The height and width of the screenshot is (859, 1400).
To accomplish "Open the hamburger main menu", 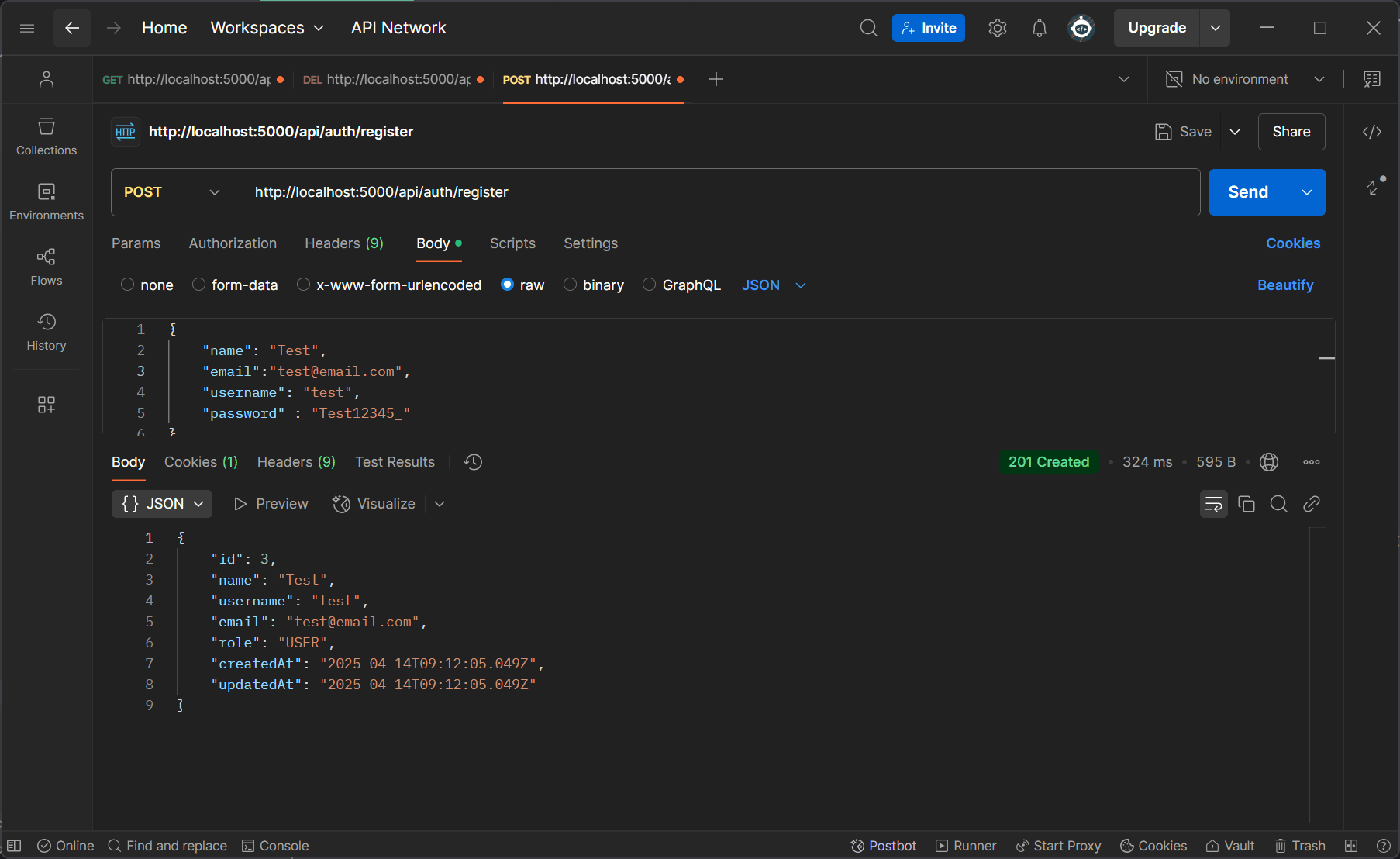I will coord(27,28).
